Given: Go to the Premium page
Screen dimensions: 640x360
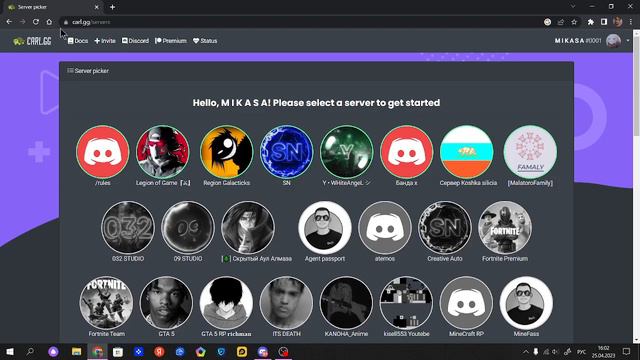Looking at the screenshot, I should pos(171,41).
